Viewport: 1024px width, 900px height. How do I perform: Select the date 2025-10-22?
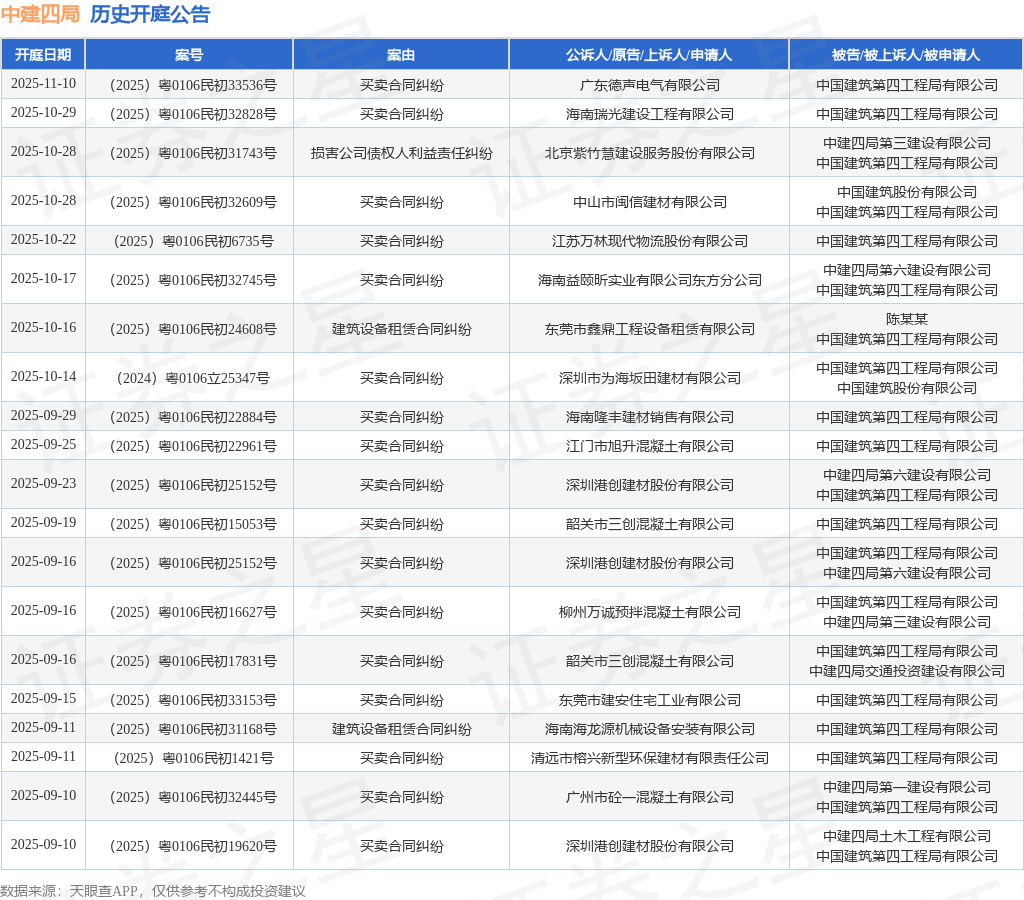pos(43,240)
